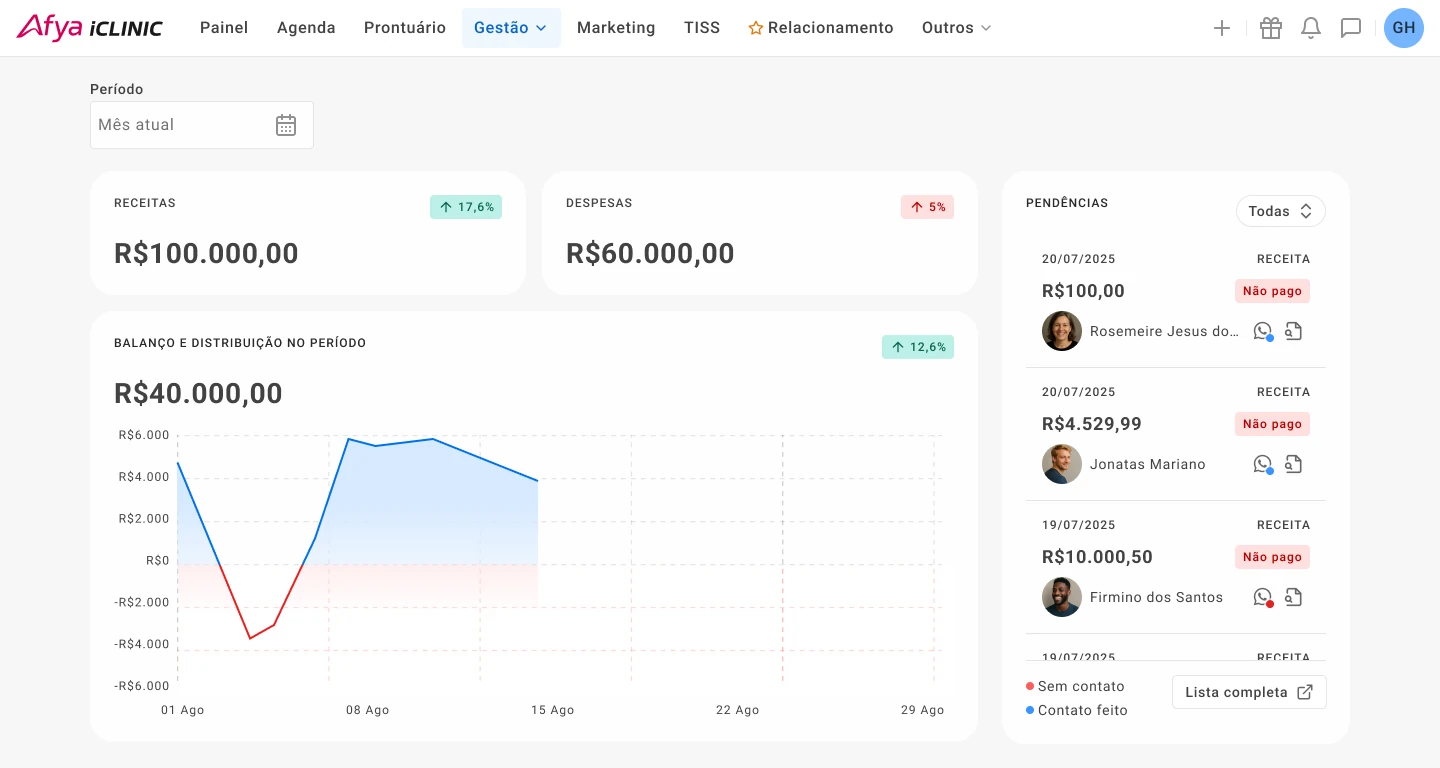Click WhatsApp icon for Rosemeire Jesus
Viewport: 1440px width, 768px height.
point(1263,331)
